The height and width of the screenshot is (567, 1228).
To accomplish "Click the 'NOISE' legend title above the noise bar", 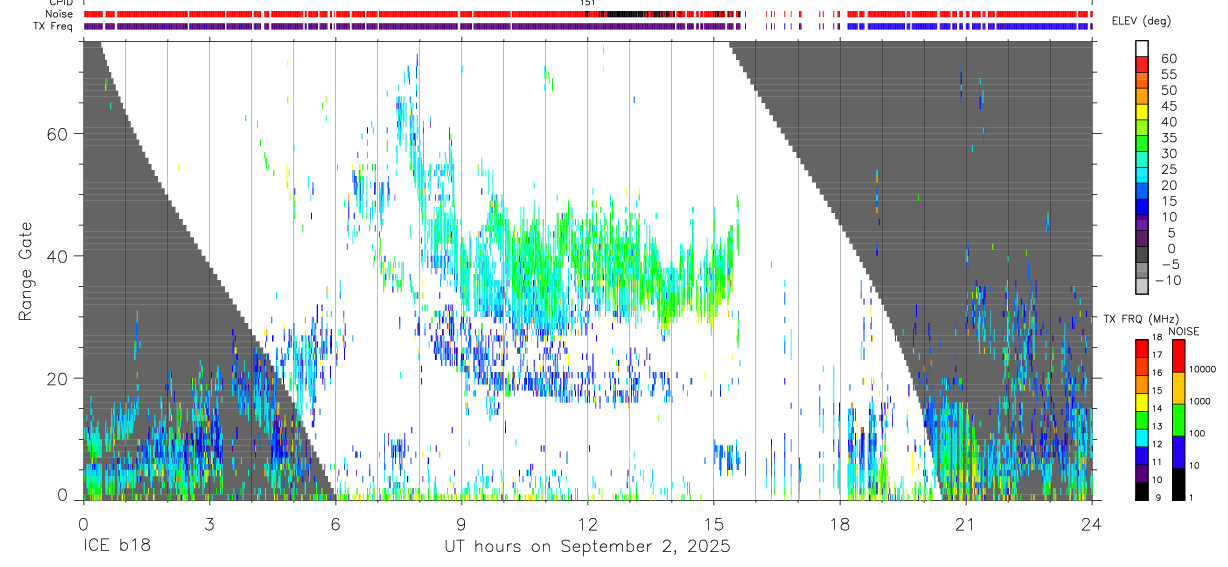I will point(1184,331).
